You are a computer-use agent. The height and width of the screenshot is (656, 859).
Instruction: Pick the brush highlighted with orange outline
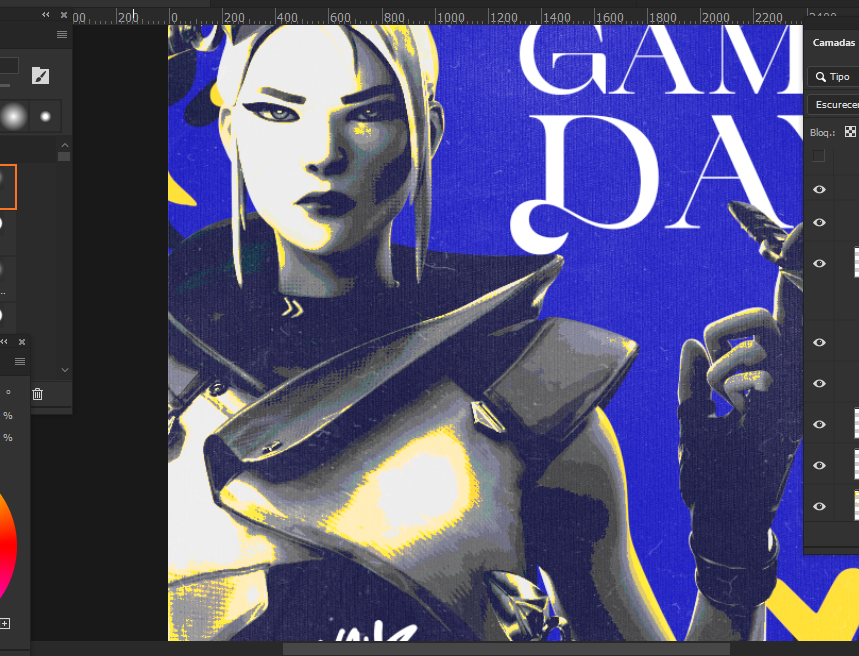(x=8, y=187)
